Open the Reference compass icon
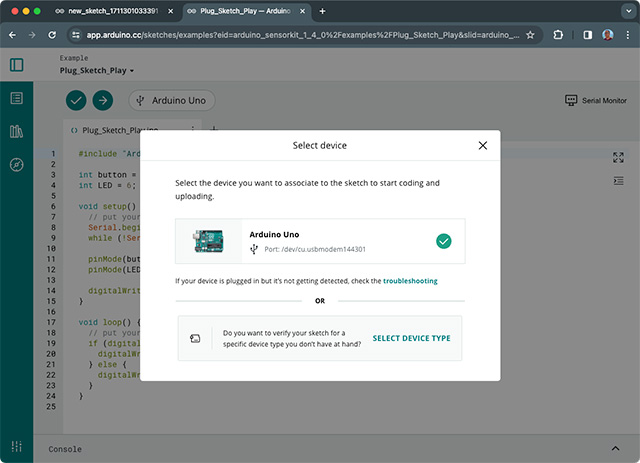 [16, 164]
